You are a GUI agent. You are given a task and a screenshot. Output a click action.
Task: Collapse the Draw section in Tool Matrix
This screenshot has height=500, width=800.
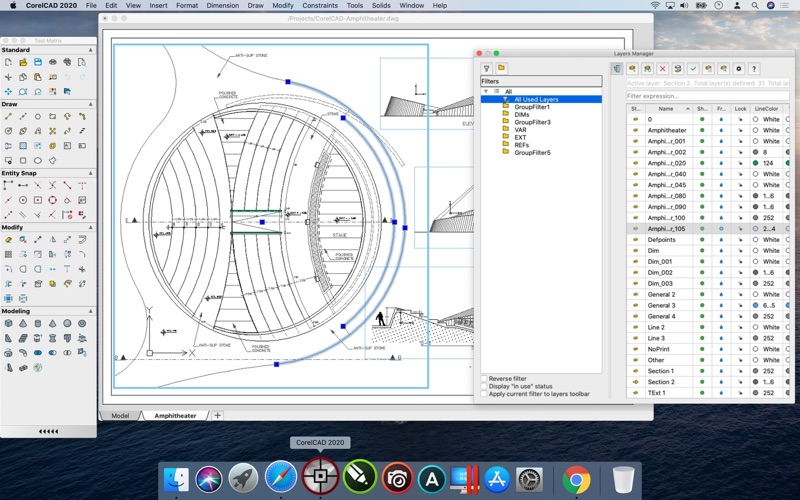click(92, 104)
